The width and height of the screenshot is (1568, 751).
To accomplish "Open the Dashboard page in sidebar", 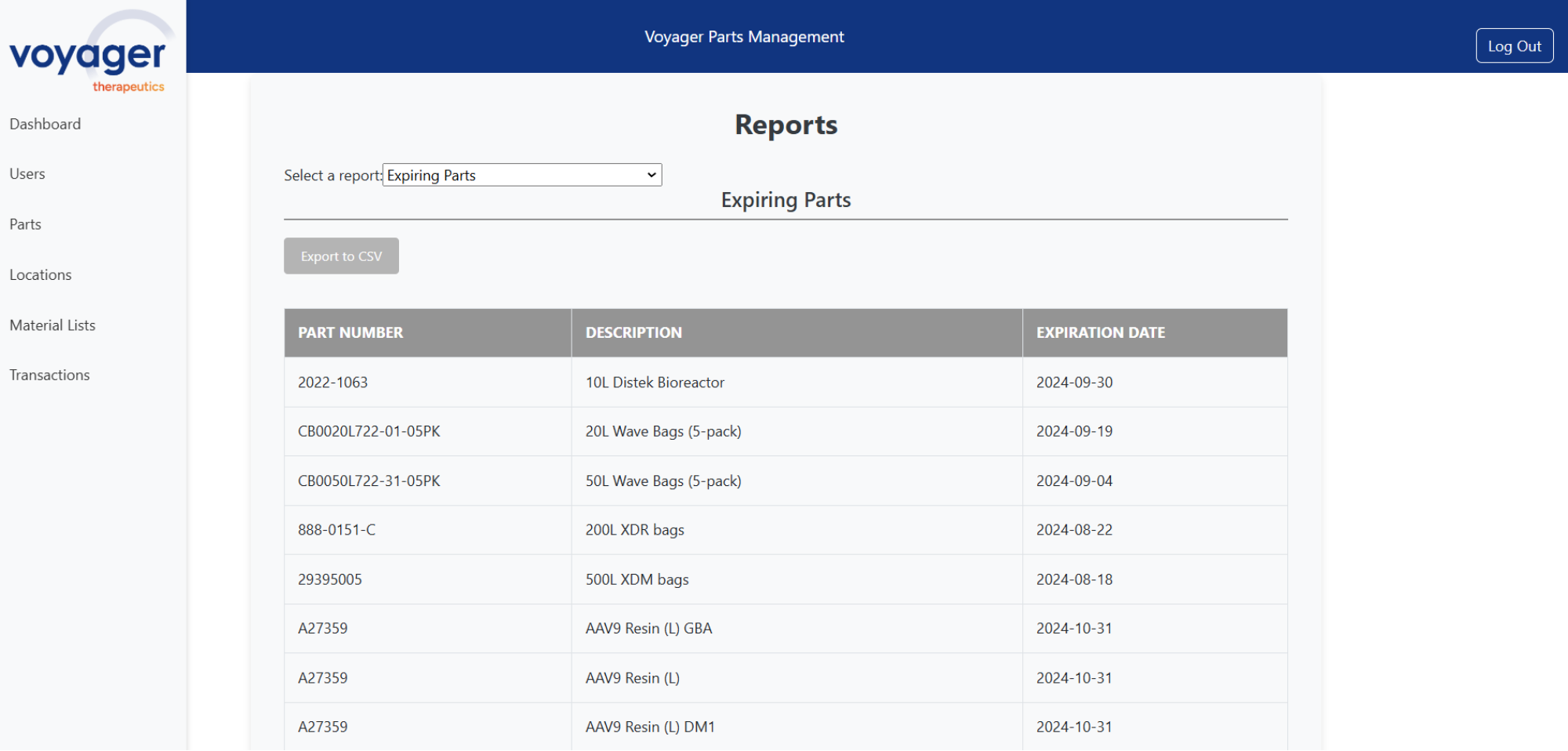I will click(x=45, y=124).
